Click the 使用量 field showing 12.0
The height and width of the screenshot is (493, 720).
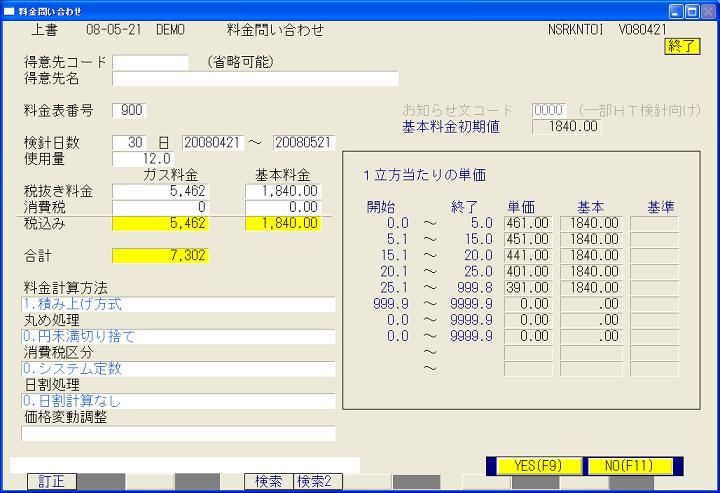pos(142,159)
